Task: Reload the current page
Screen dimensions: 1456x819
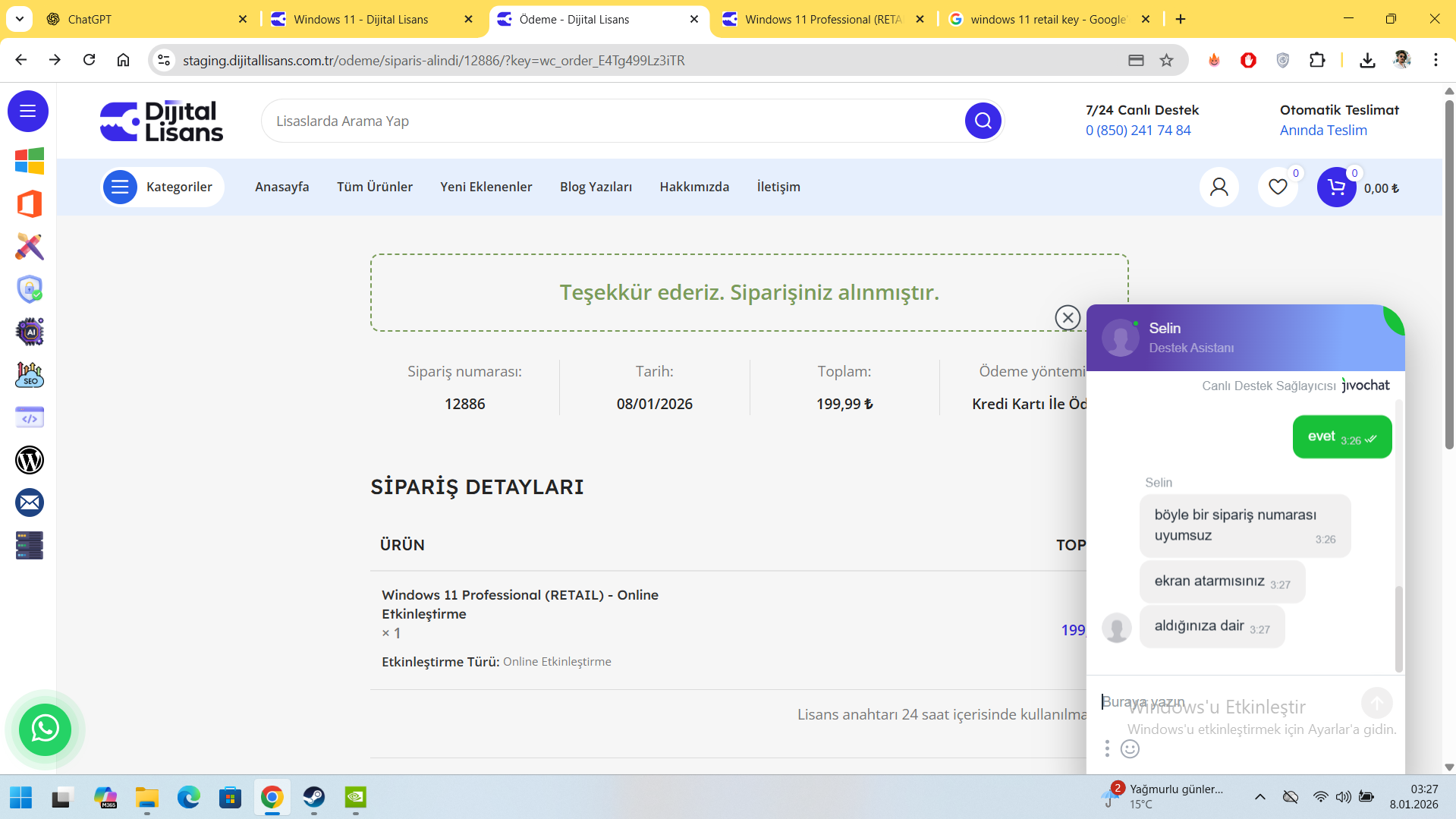Action: tap(89, 60)
